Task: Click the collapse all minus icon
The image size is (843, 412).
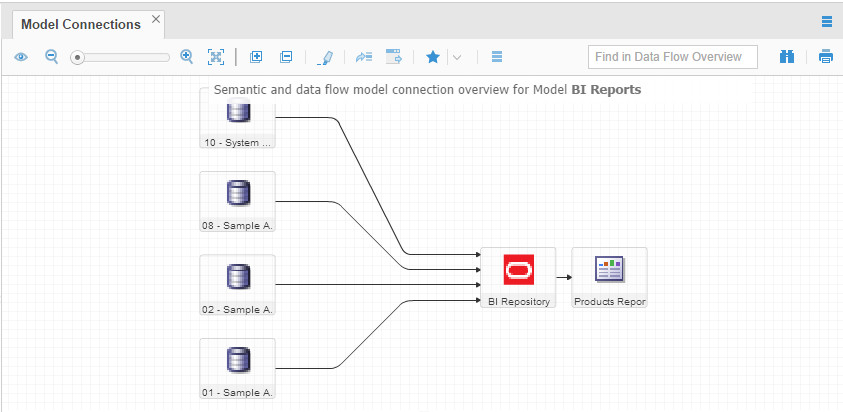Action: pos(286,57)
